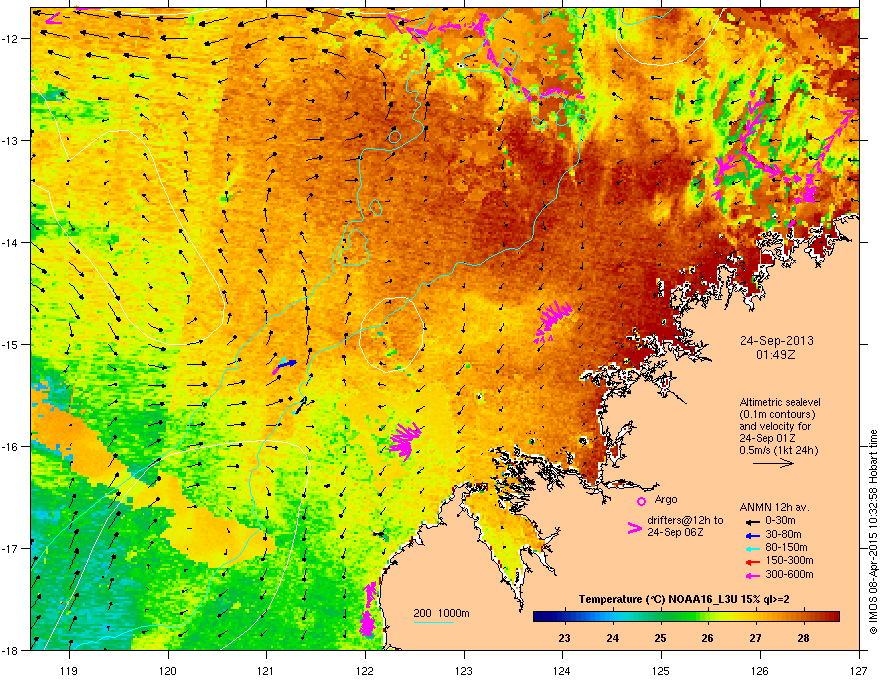Select the red 150-300m arrow legend symbol
The width and height of the screenshot is (880, 680).
tap(751, 562)
